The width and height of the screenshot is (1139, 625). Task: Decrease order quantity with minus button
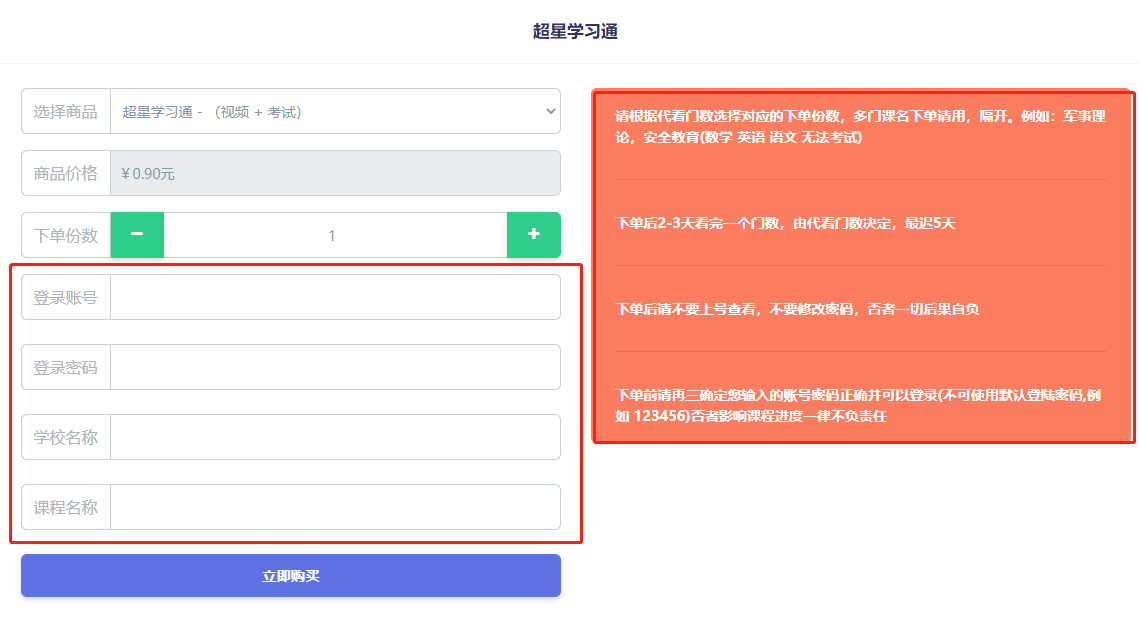(x=137, y=235)
